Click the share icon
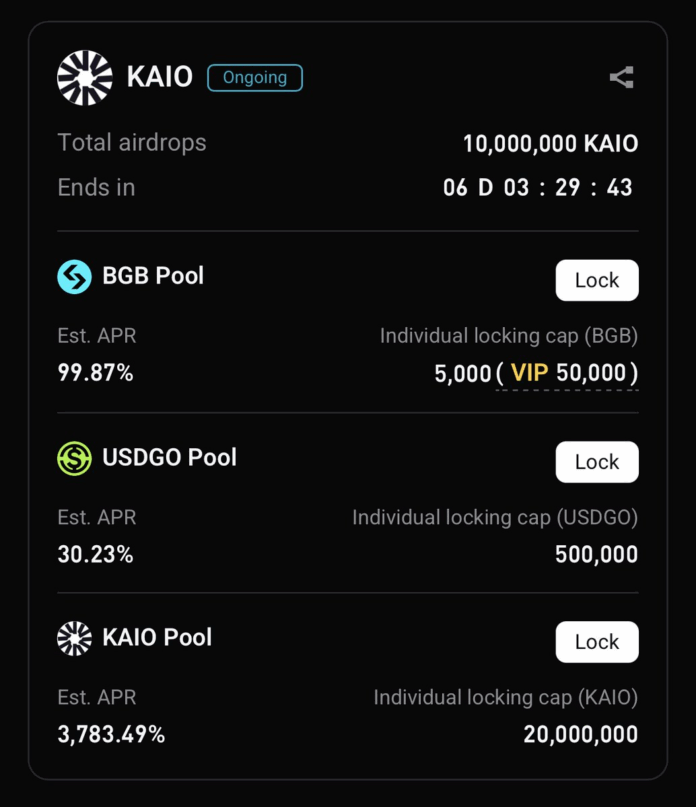Screen dimensions: 696x807 click(x=622, y=78)
